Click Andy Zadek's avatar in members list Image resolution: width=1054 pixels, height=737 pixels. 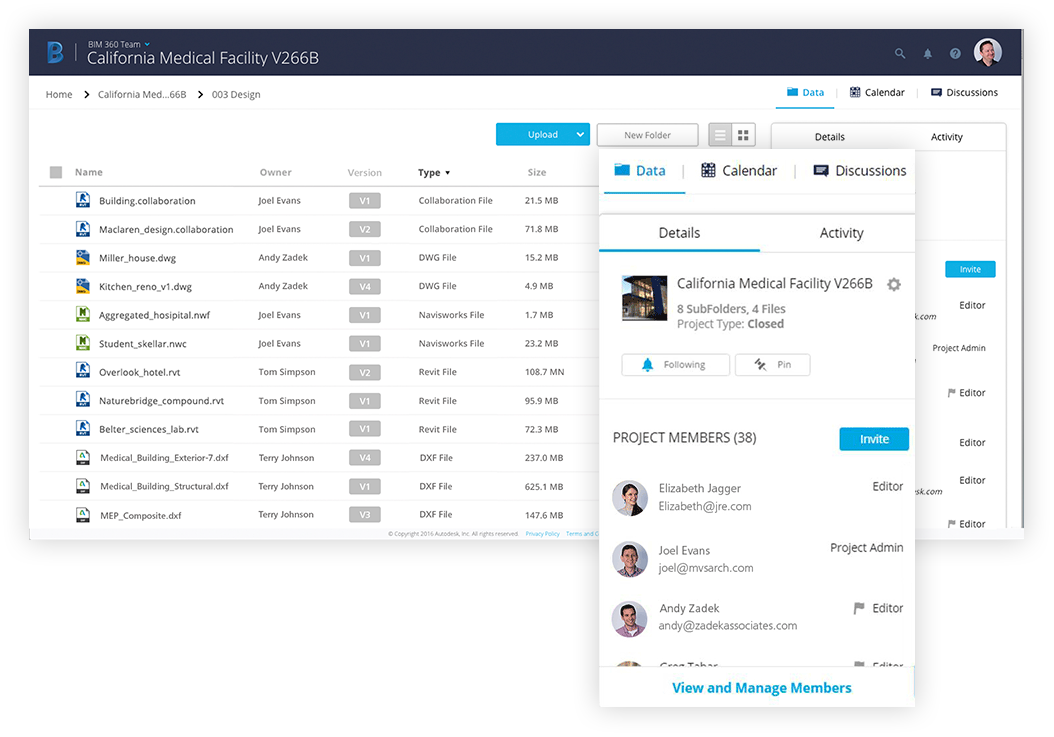coord(629,619)
